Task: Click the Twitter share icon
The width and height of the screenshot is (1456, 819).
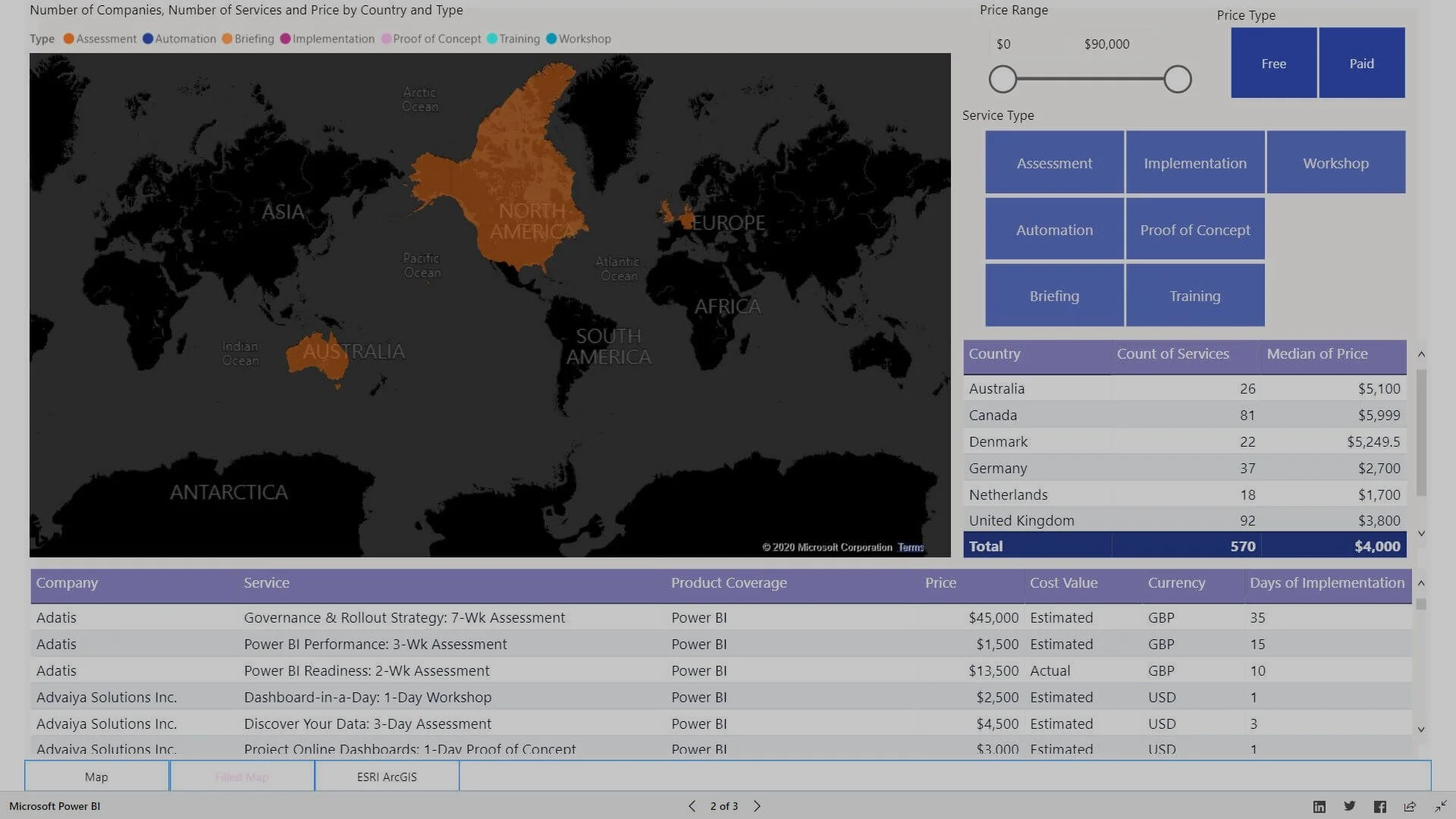Action: (x=1350, y=807)
